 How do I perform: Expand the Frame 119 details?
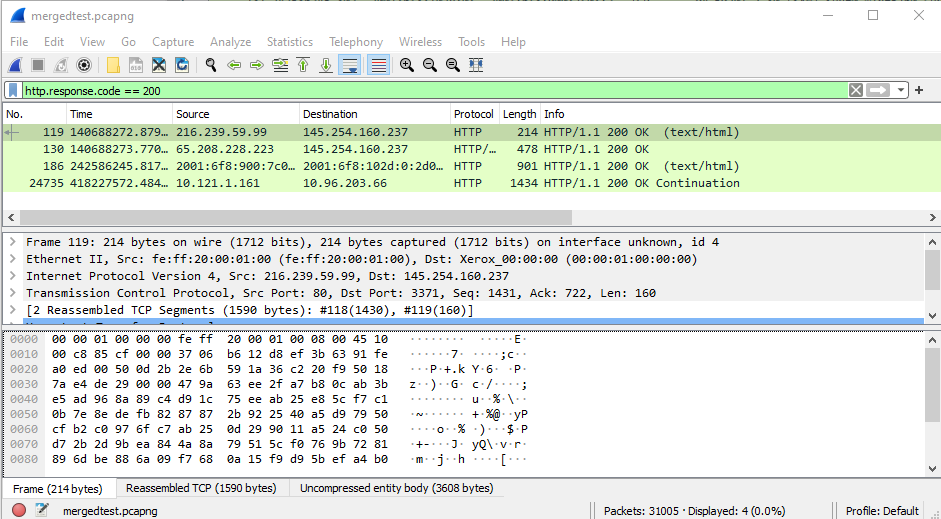pyautogui.click(x=12, y=242)
